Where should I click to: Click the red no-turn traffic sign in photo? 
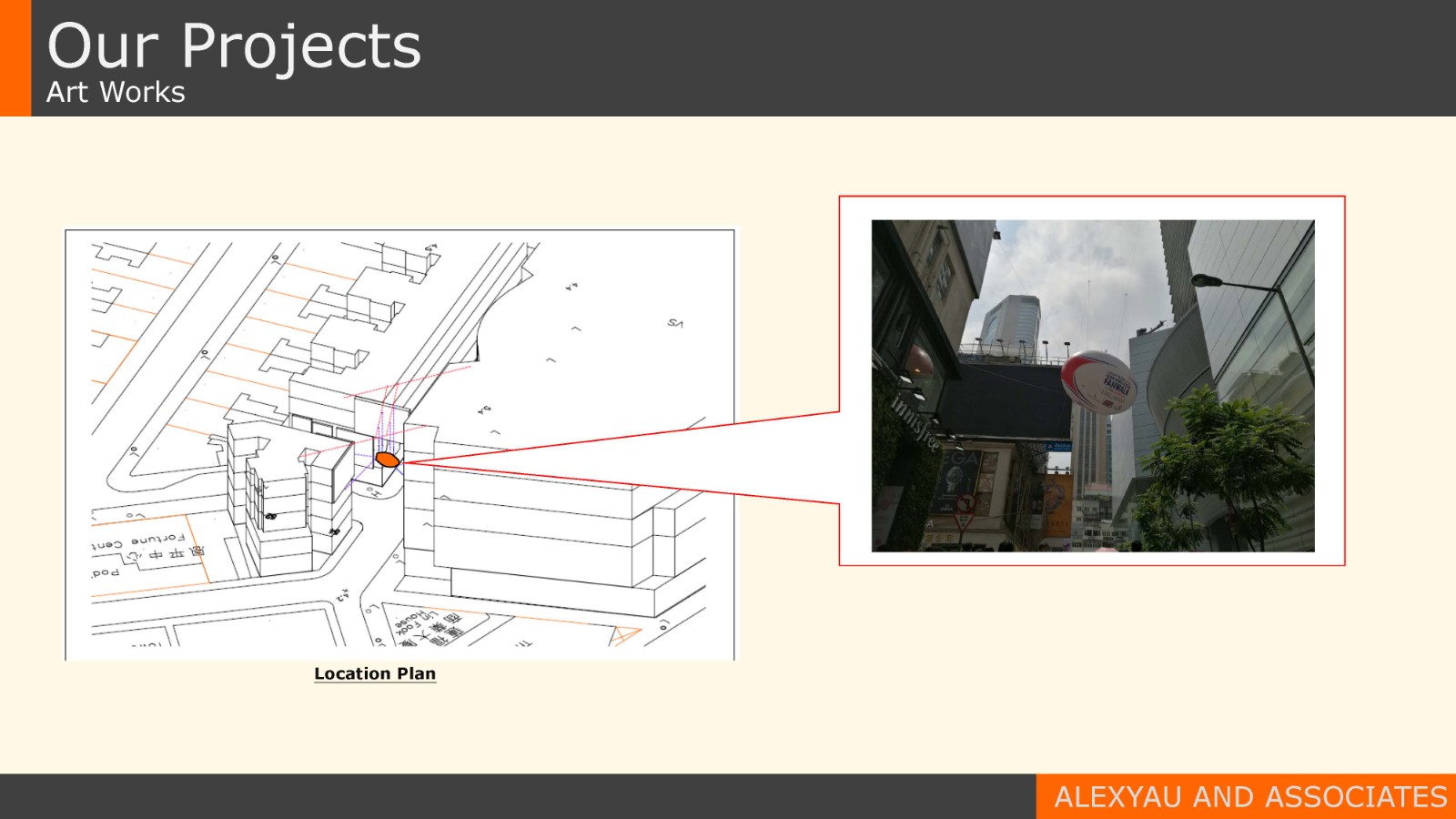tap(965, 503)
